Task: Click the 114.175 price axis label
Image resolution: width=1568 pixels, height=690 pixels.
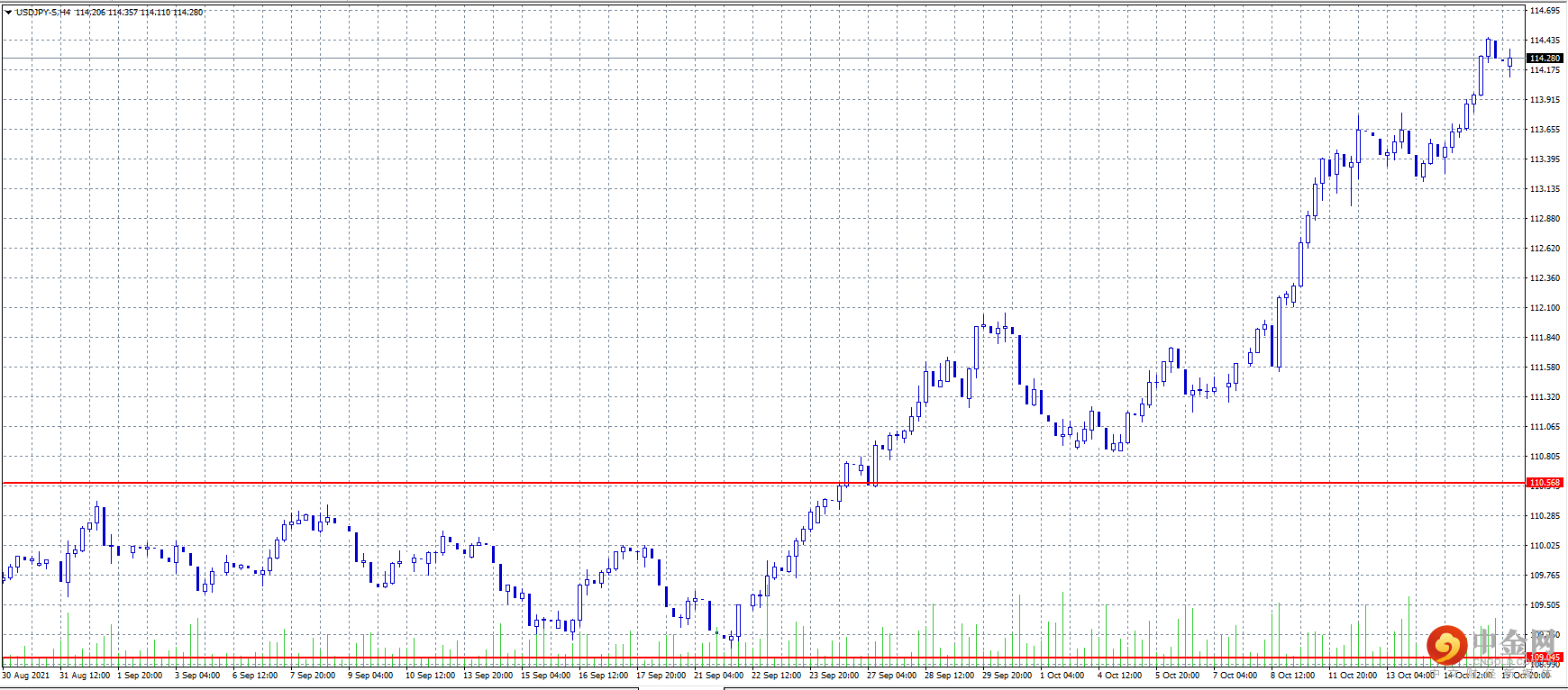Action: point(1545,70)
